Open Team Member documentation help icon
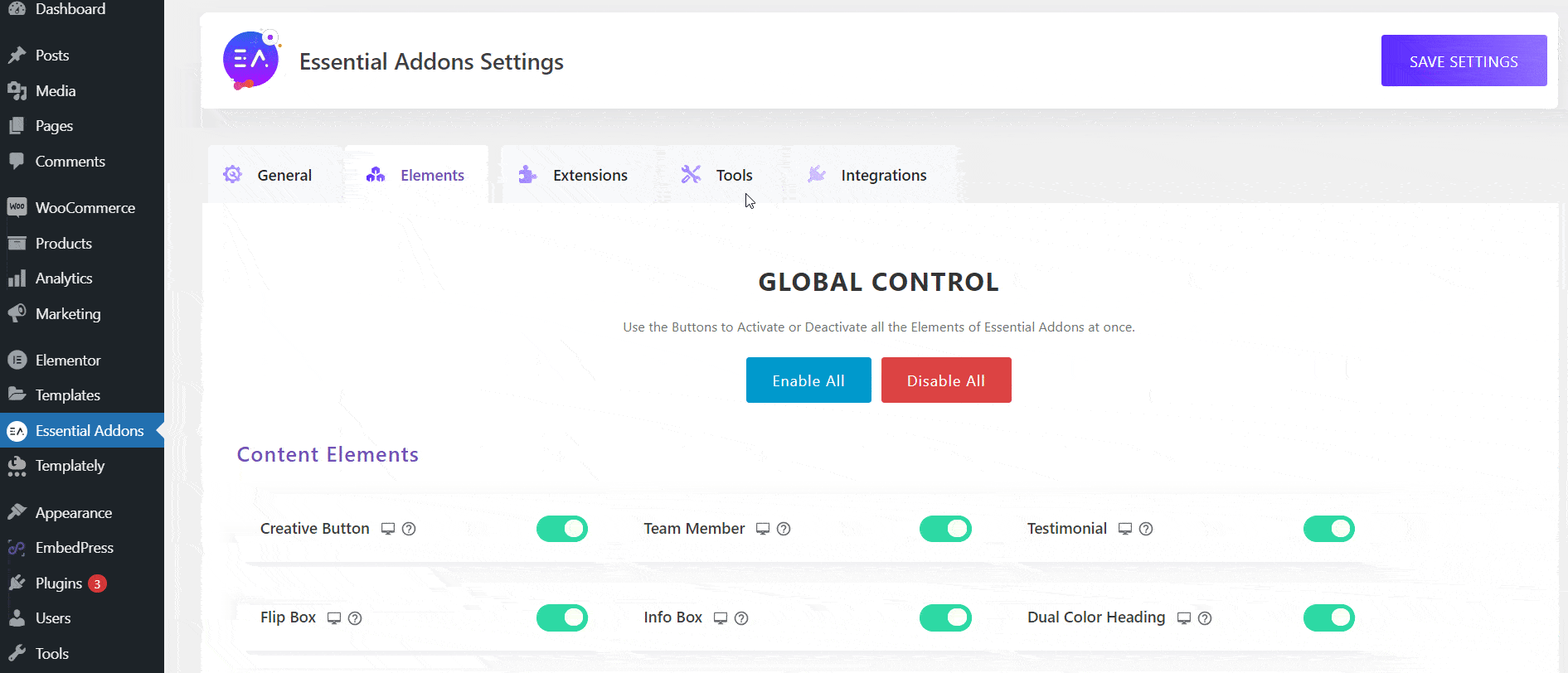 click(784, 529)
